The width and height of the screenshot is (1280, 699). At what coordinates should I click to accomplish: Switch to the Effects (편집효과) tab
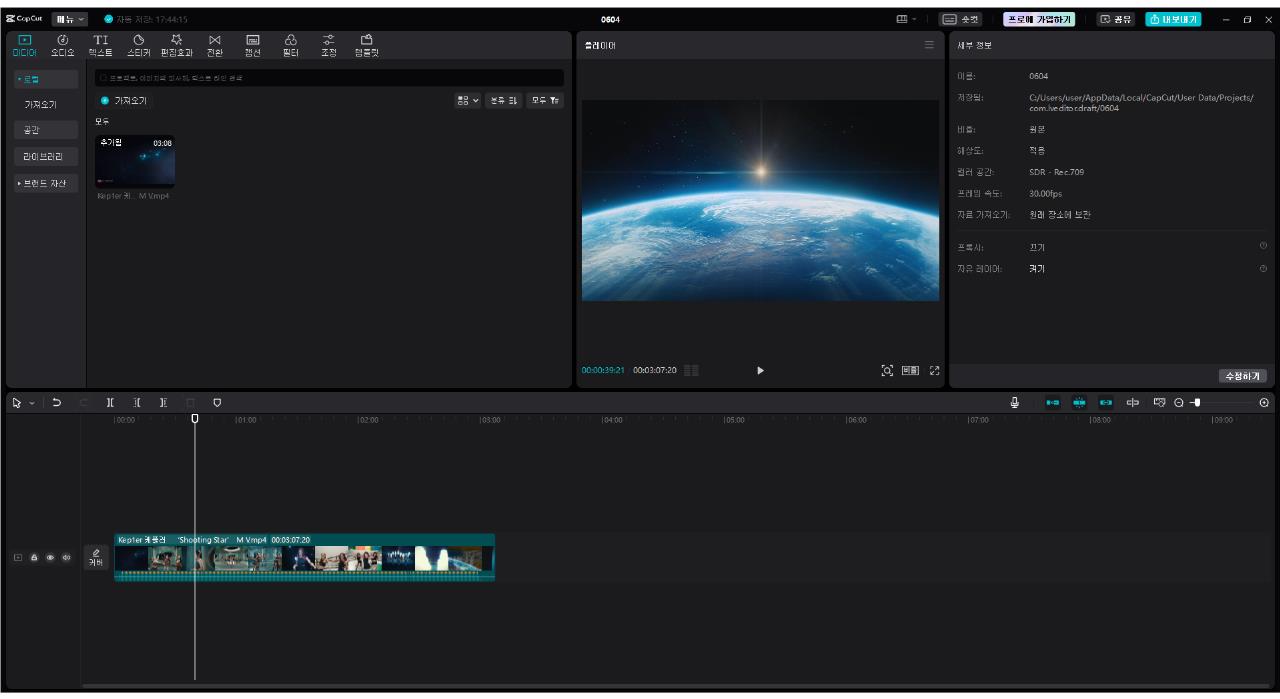(176, 45)
